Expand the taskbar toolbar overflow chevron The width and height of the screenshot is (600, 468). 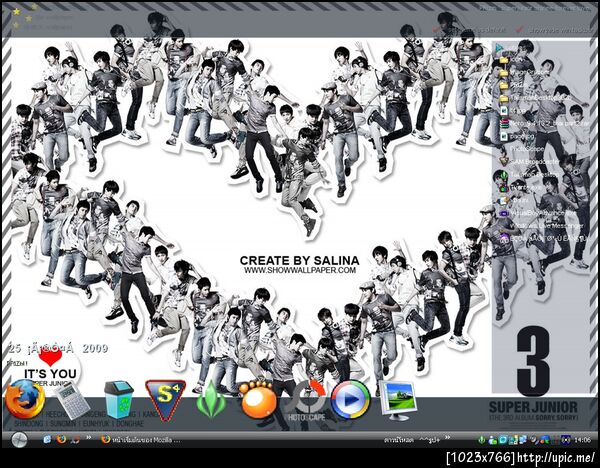447,438
